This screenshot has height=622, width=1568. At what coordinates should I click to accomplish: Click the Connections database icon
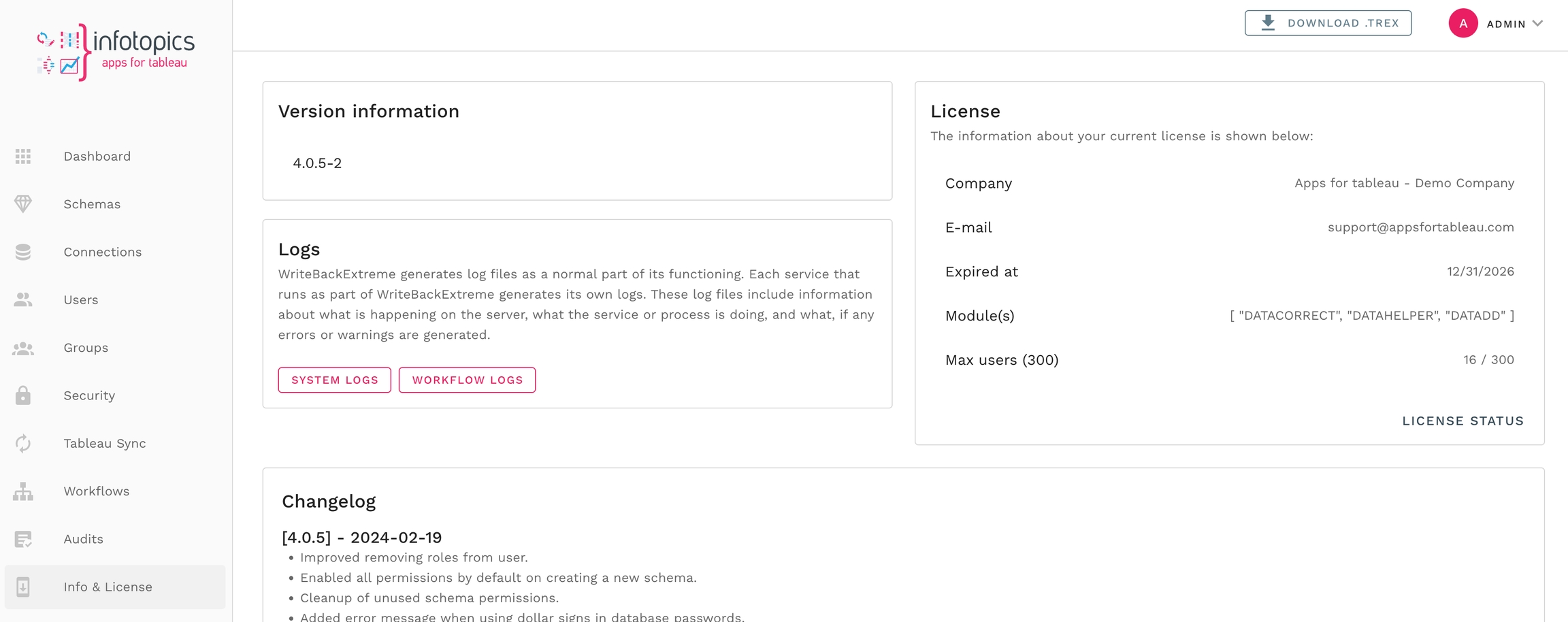(23, 252)
